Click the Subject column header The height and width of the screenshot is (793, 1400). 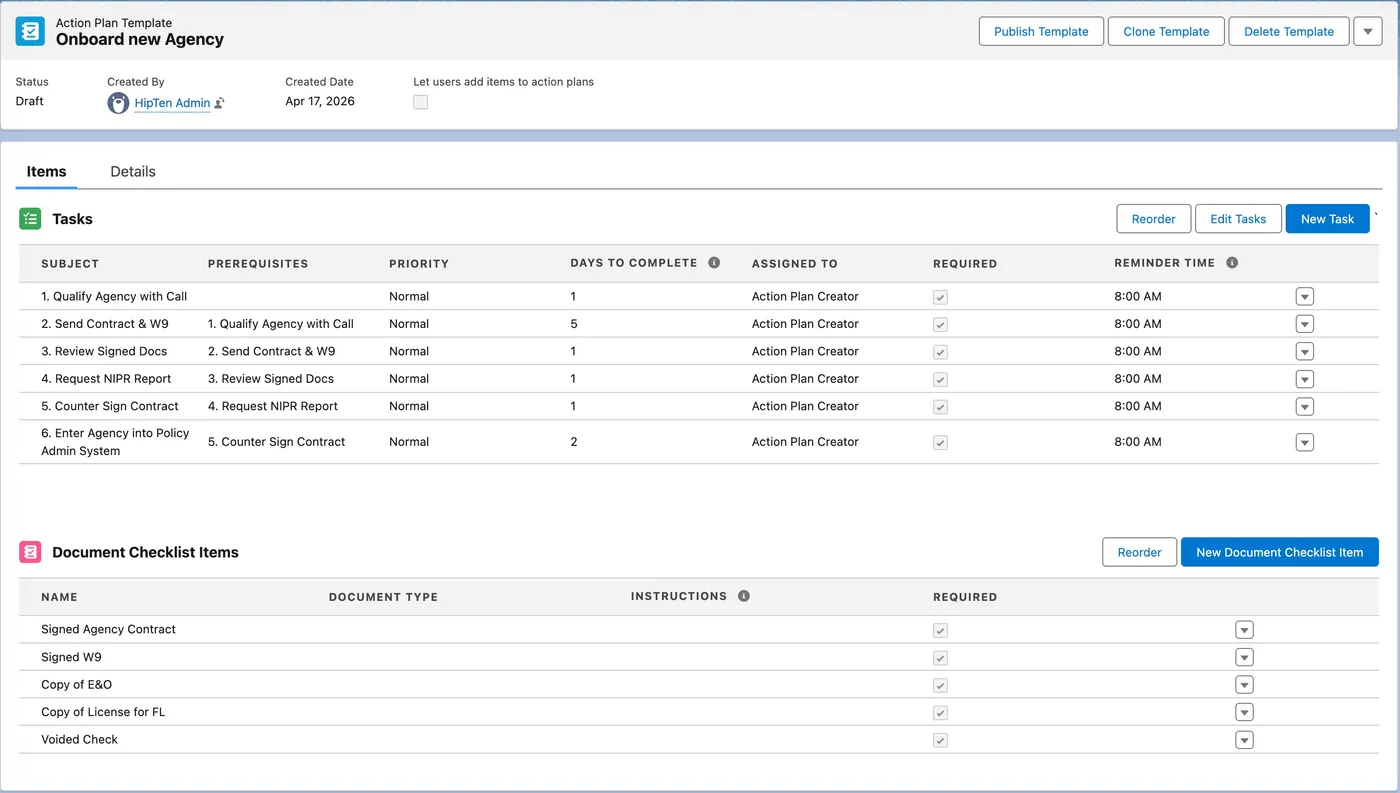click(x=70, y=264)
